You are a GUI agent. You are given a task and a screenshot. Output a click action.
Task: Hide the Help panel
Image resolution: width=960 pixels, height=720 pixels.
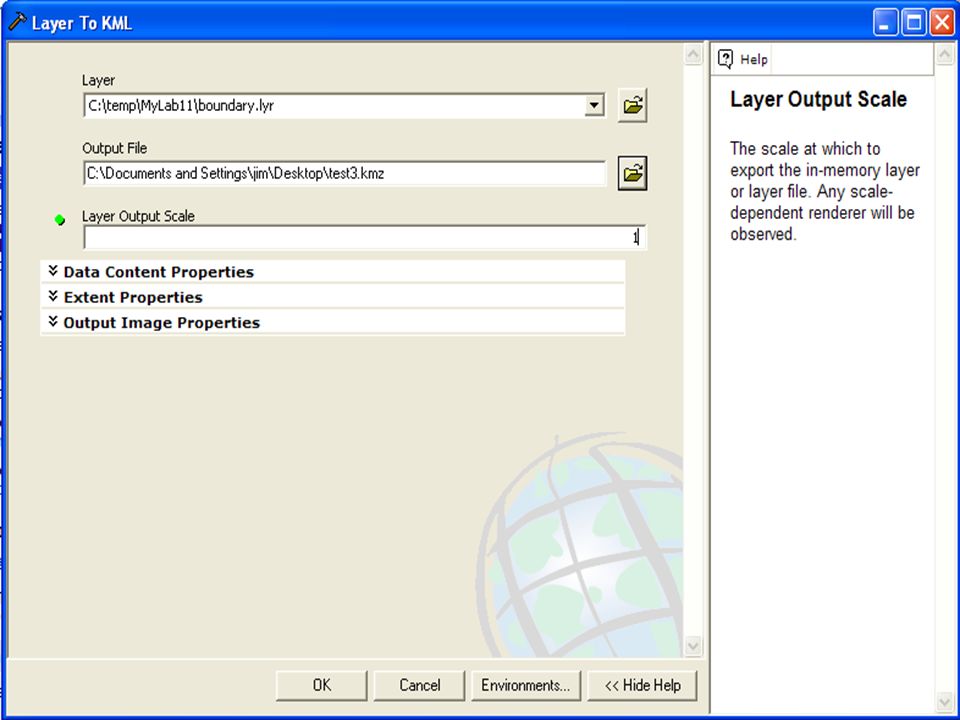pyautogui.click(x=642, y=685)
